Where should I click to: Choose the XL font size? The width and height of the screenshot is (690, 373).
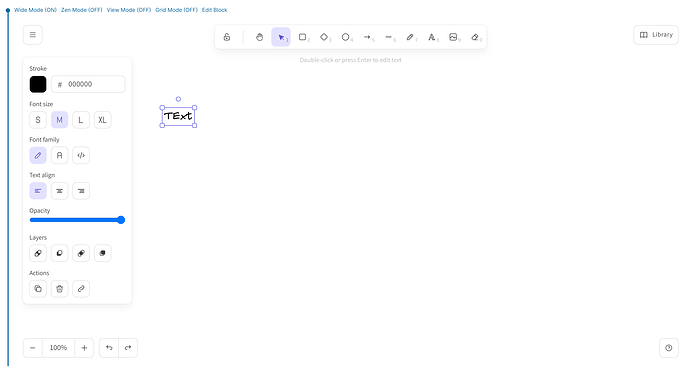point(103,120)
